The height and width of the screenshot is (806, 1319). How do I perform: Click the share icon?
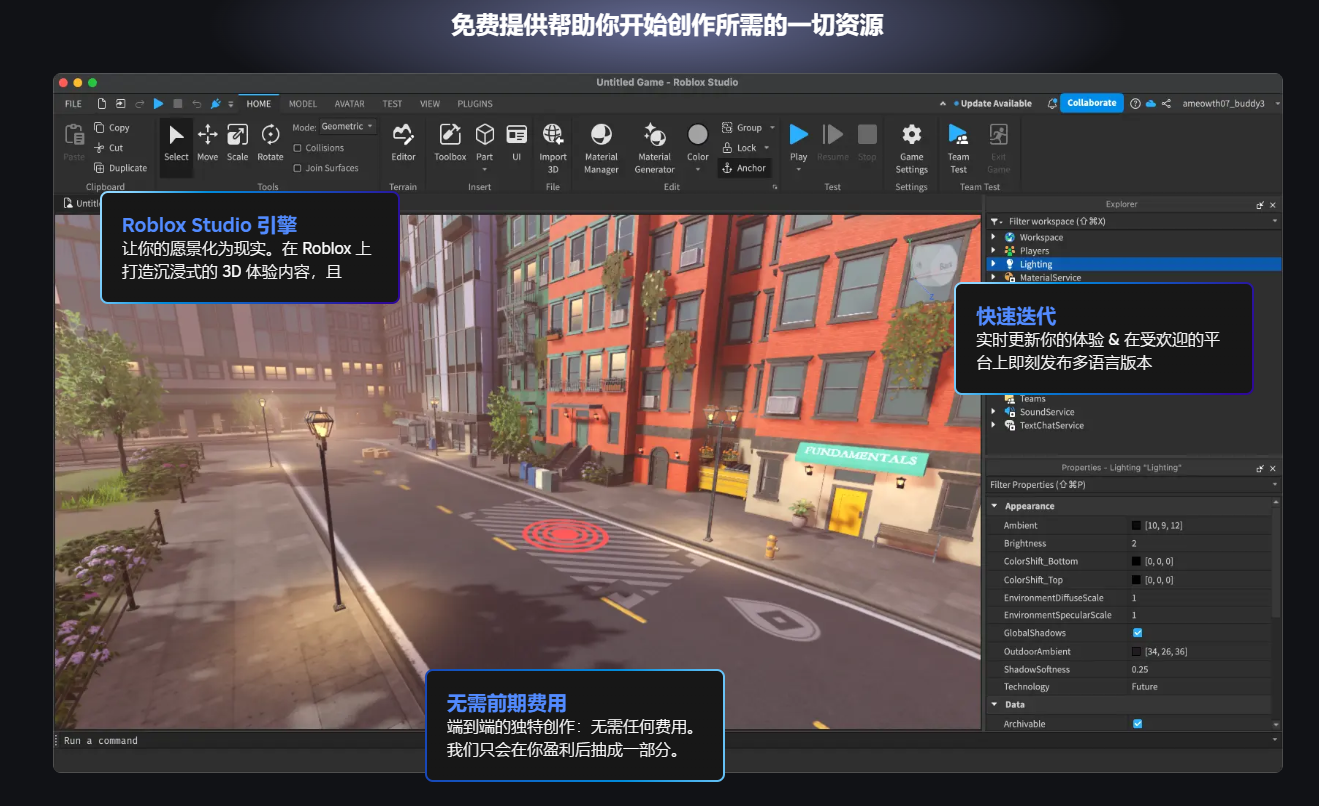pos(1166,103)
